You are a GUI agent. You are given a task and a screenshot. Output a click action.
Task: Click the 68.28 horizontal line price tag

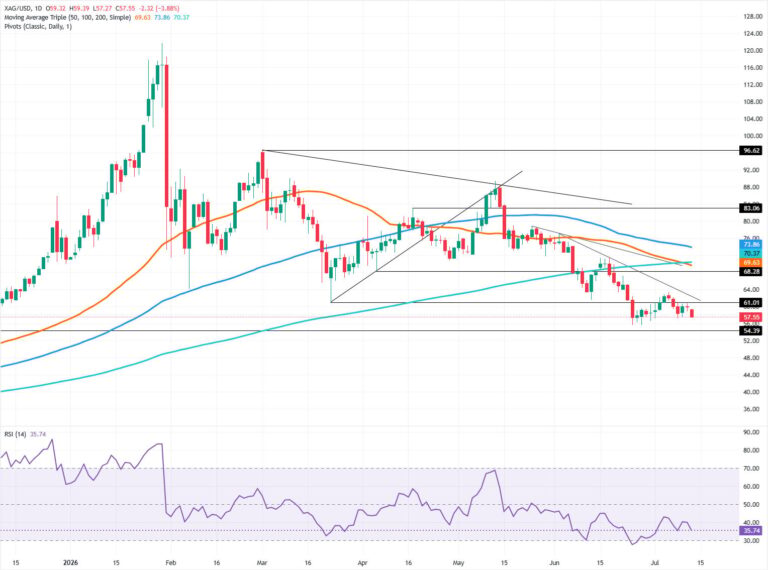[751, 271]
